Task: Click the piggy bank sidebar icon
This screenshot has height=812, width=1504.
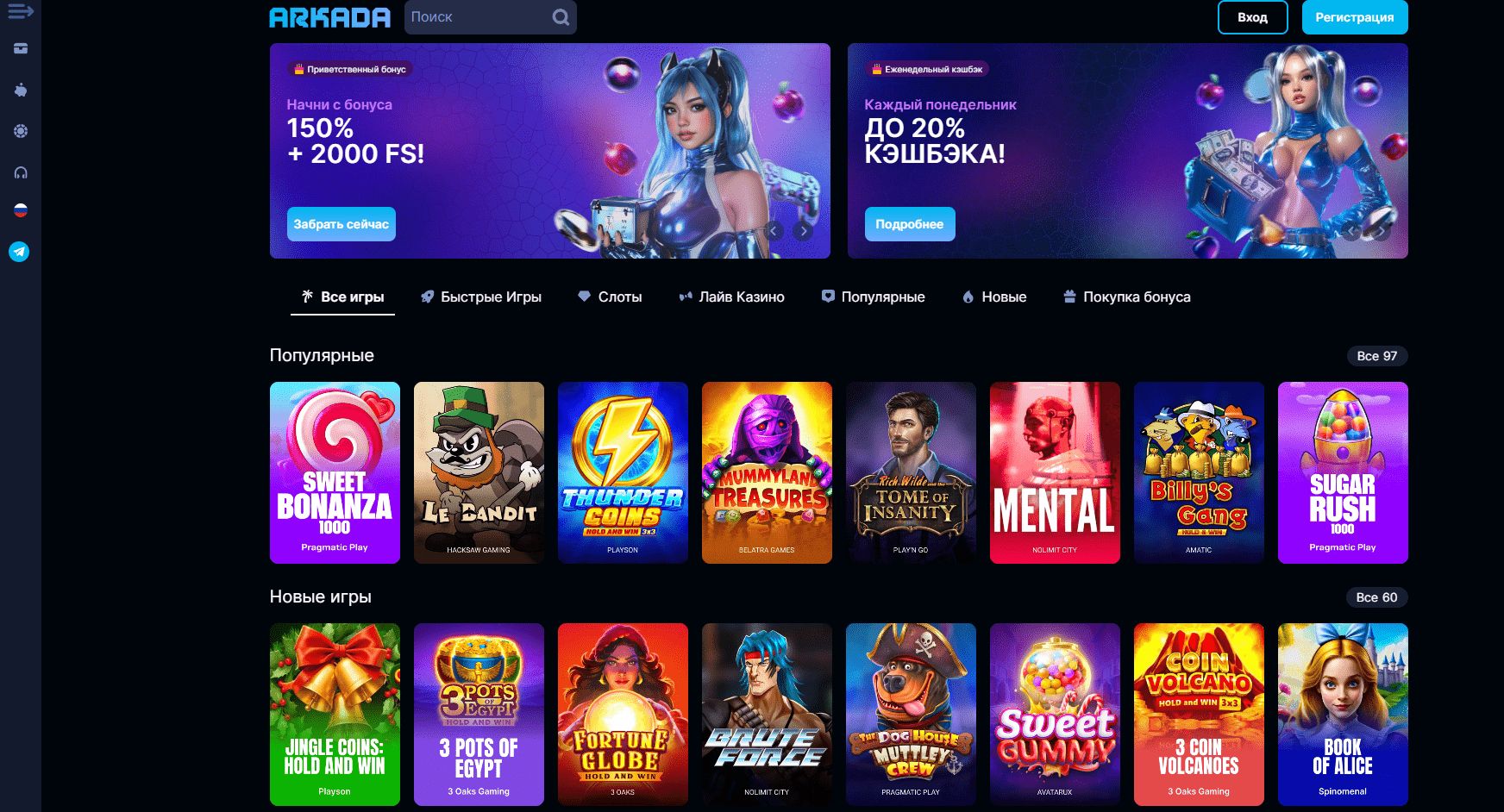Action: 21,90
